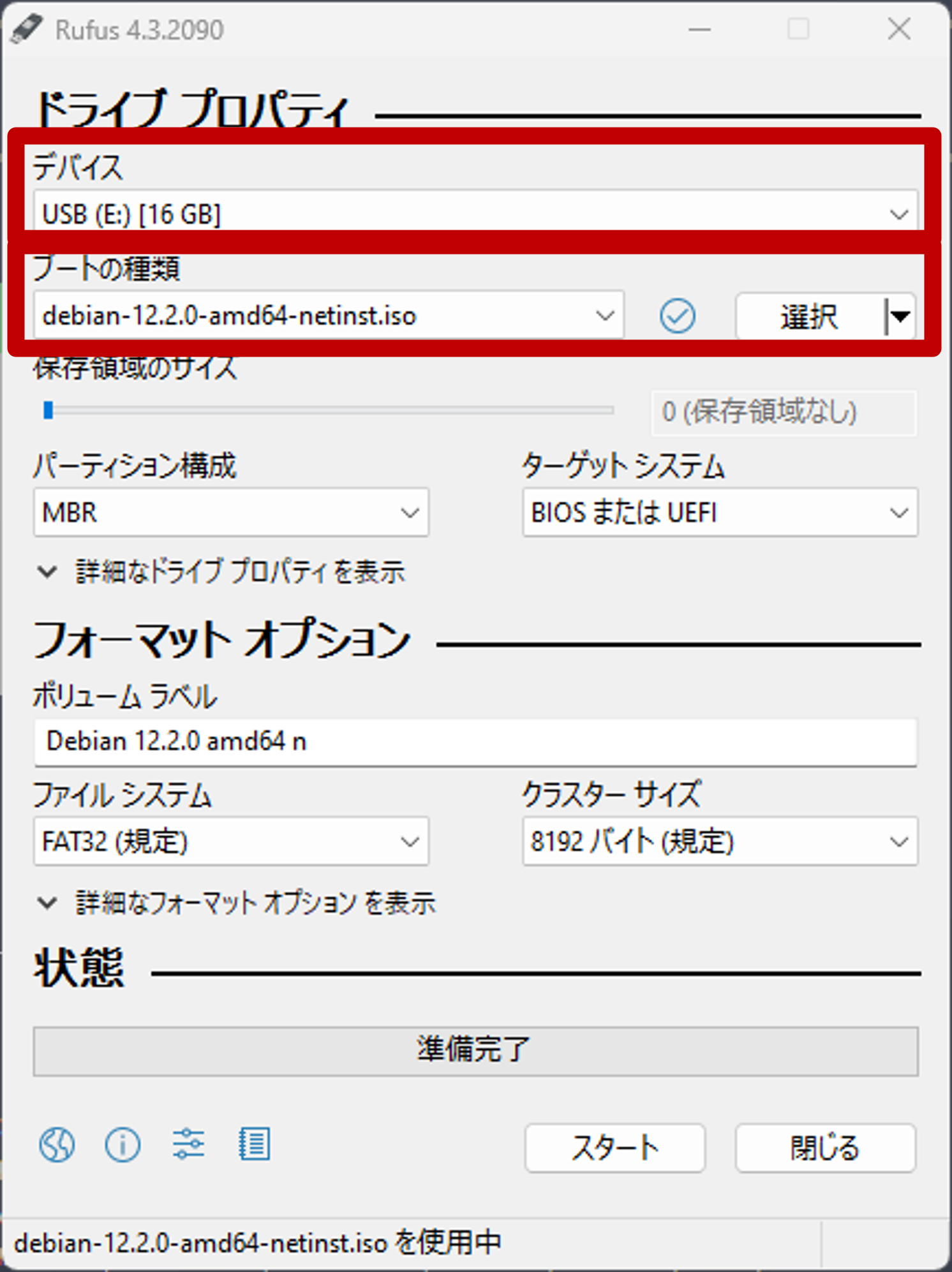Click the ドライブ プロパティ heading
952x1272 pixels.
tap(191, 110)
